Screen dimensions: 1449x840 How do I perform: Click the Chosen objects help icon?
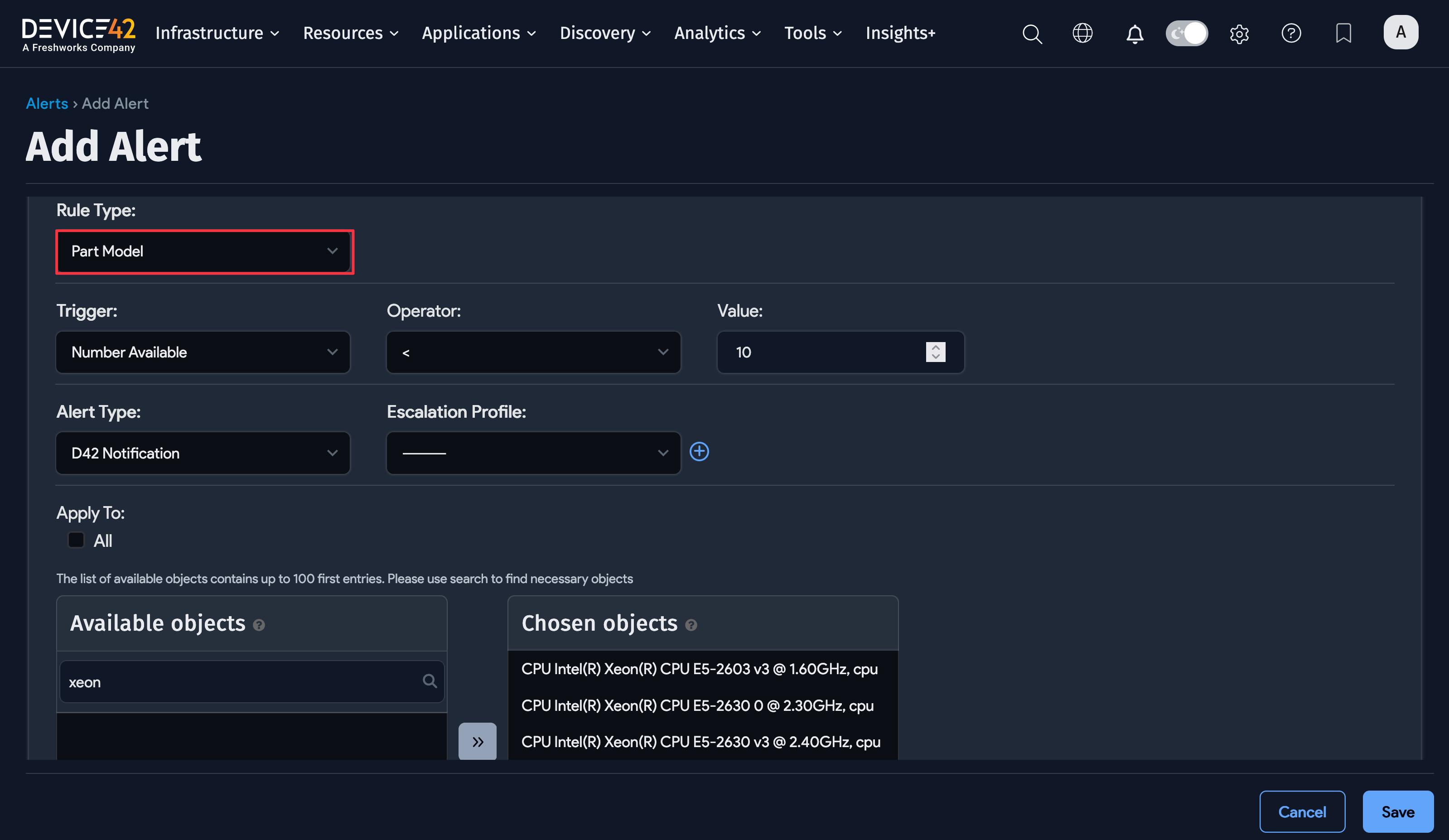coord(691,625)
